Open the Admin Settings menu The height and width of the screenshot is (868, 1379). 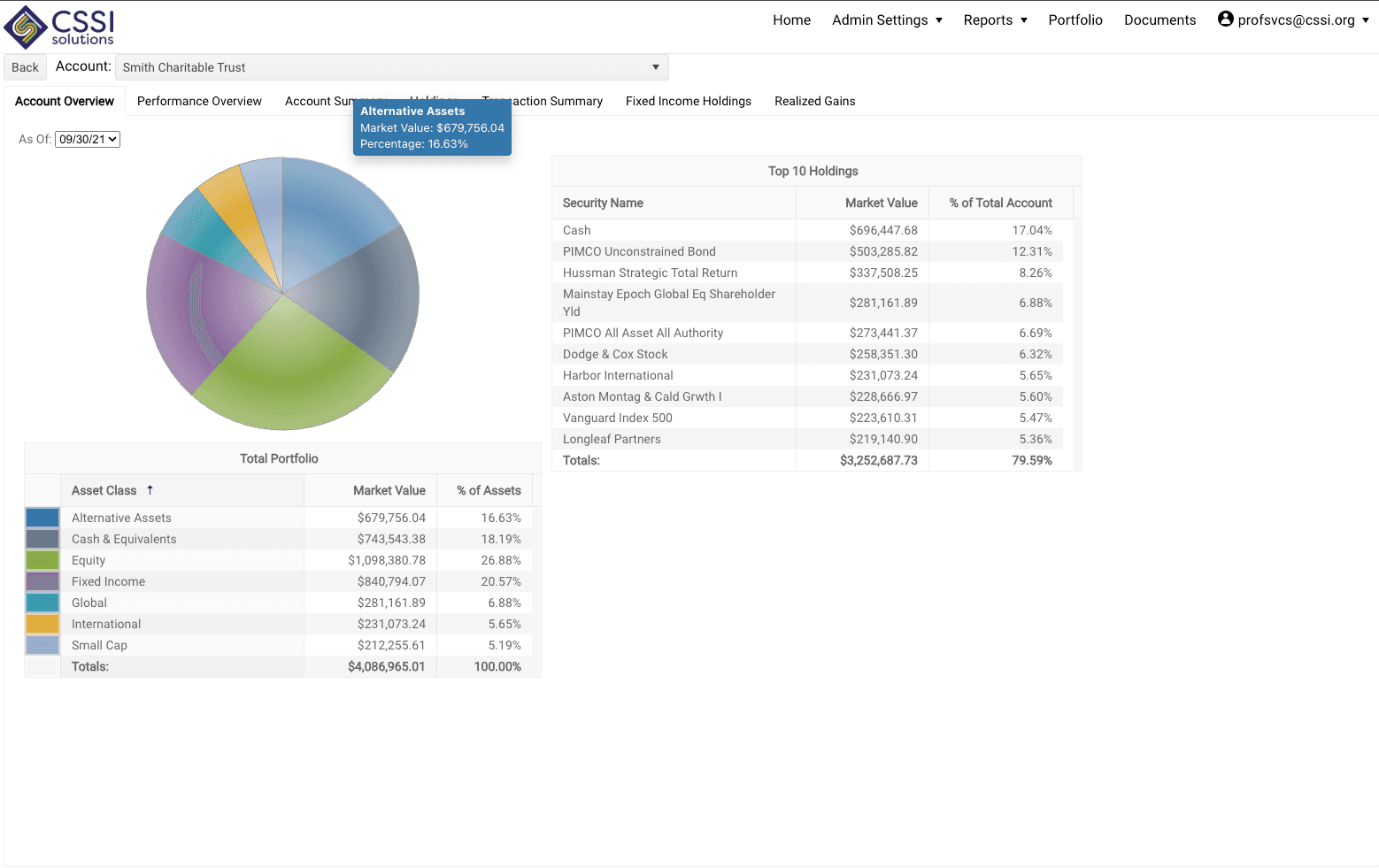point(887,19)
